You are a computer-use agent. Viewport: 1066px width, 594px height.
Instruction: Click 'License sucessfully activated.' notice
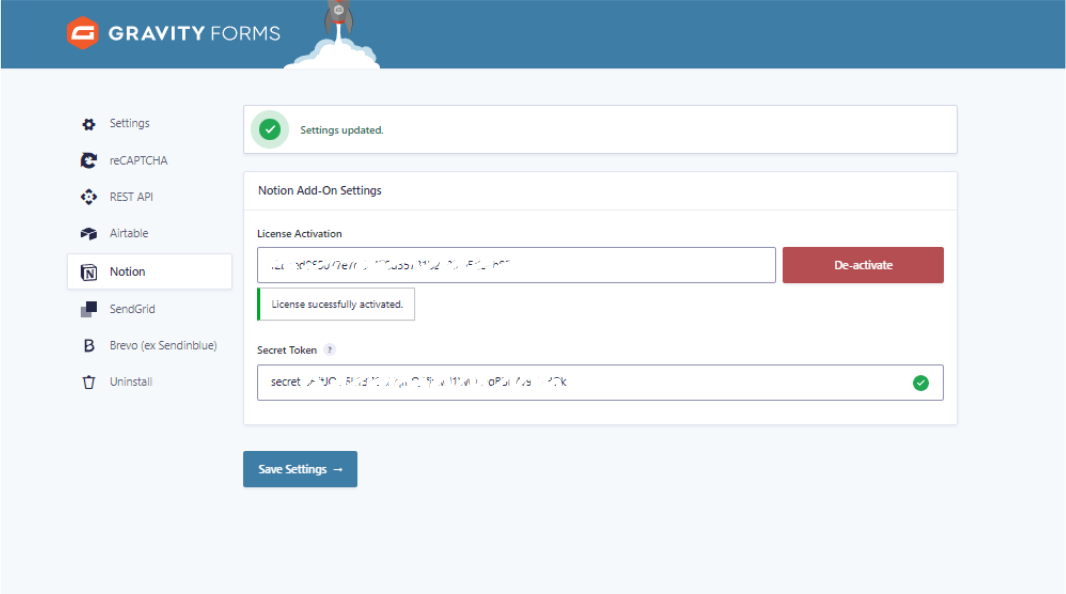point(337,304)
